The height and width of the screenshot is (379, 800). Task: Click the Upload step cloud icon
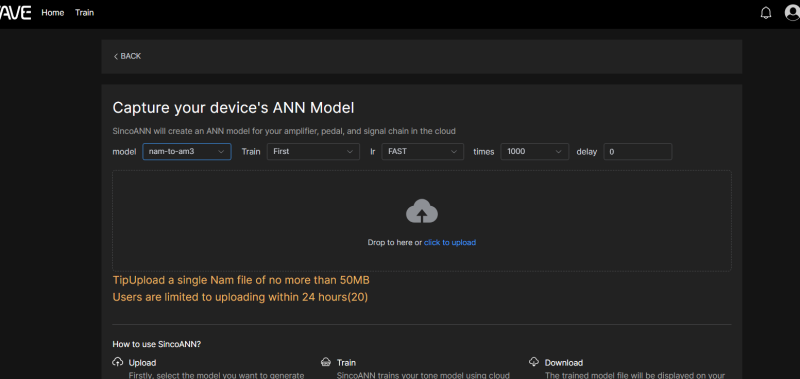pos(118,362)
